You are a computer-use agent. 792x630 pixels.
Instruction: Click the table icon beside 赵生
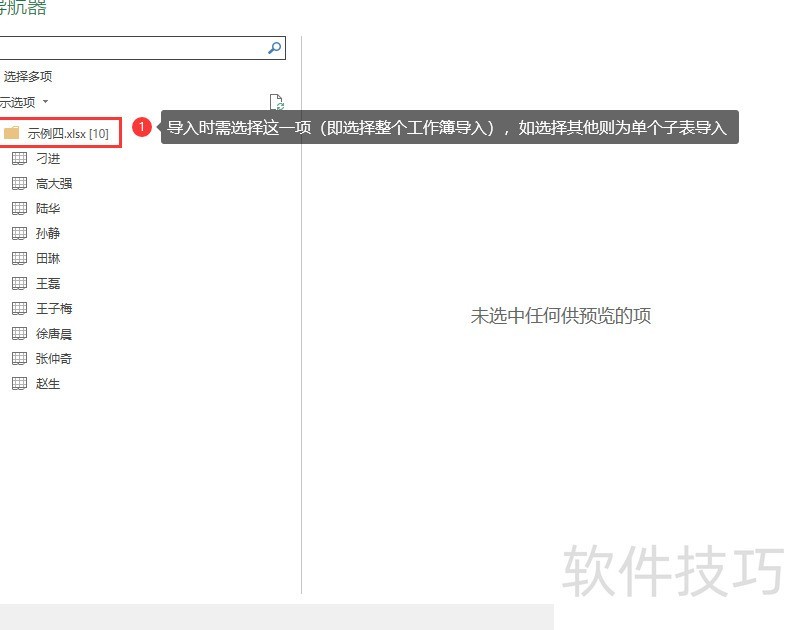(19, 383)
